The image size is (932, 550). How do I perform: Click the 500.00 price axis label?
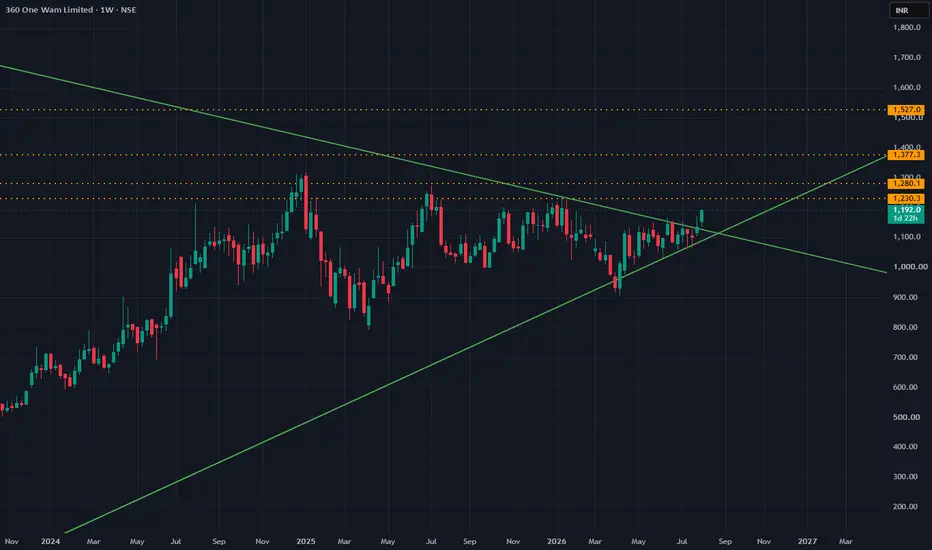[905, 417]
